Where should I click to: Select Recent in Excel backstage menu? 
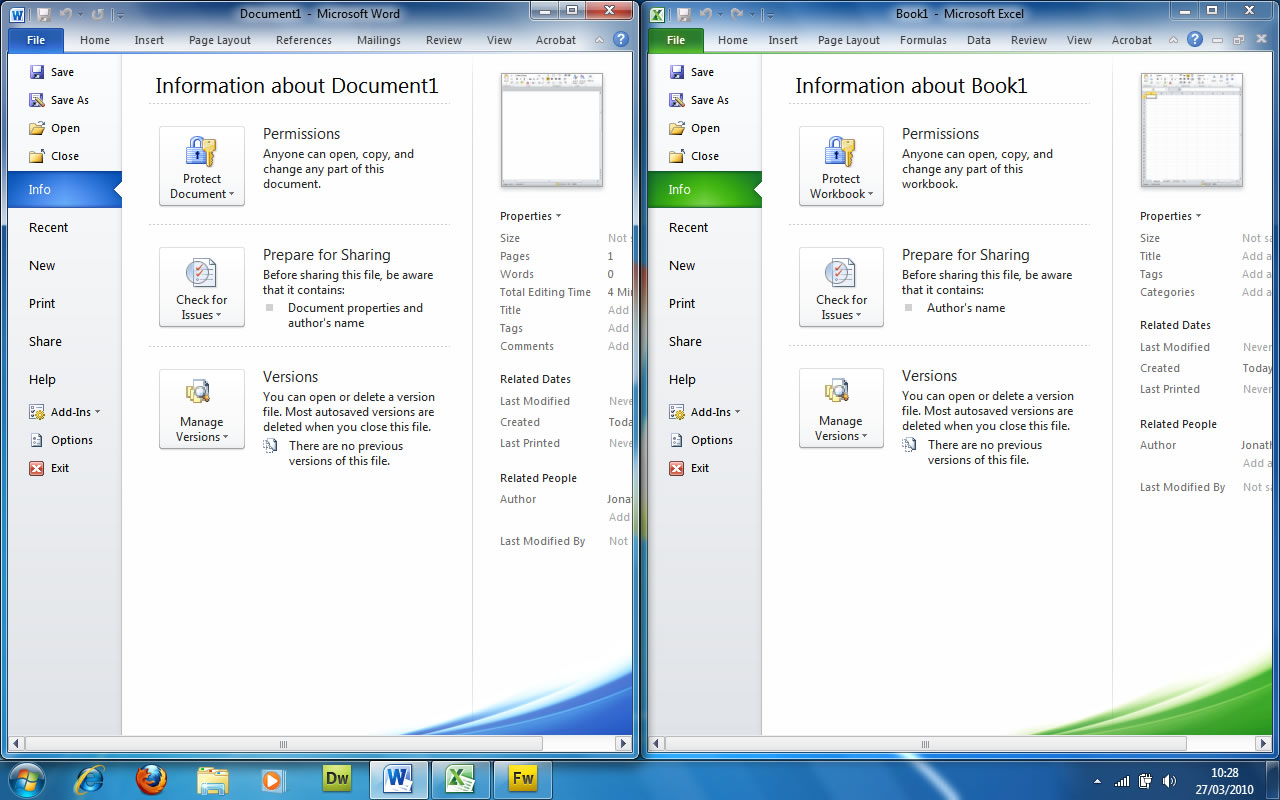click(688, 227)
